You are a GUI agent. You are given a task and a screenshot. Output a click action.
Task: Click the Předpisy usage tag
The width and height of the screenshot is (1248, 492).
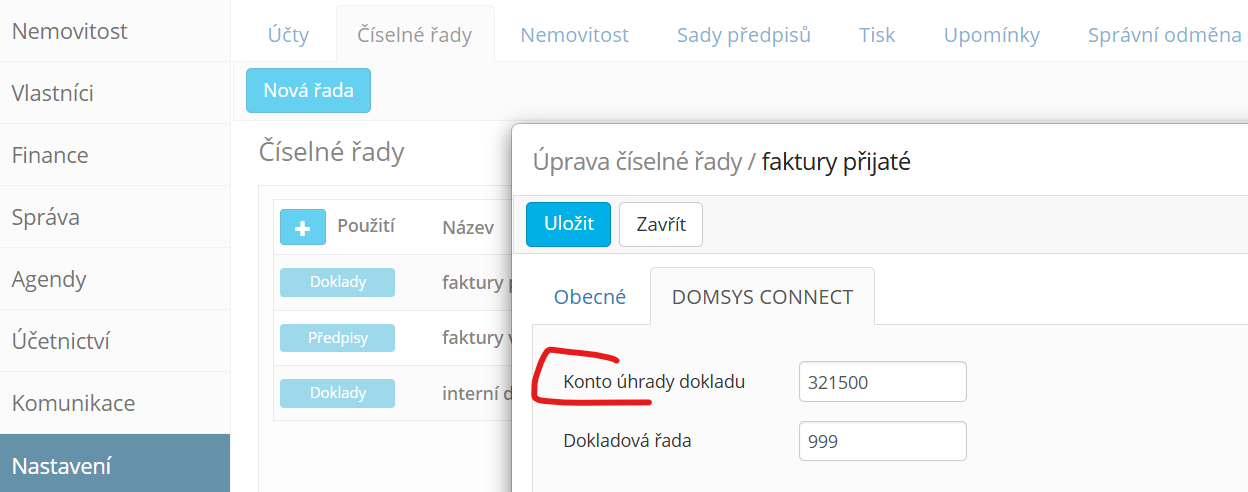[337, 338]
